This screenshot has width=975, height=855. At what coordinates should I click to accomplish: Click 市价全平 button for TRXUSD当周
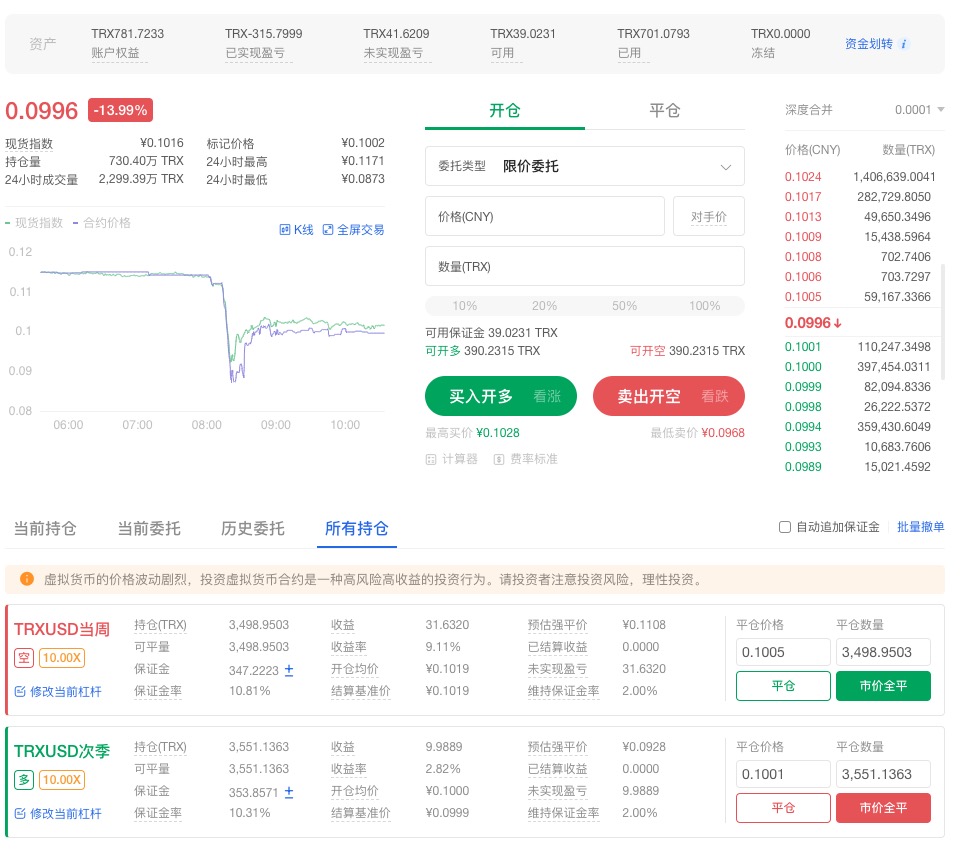point(883,686)
